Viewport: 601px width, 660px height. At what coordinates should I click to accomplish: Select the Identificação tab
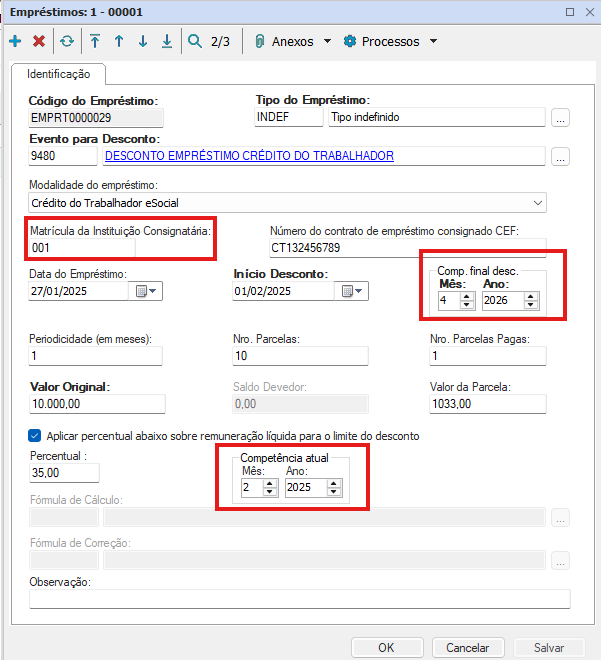pyautogui.click(x=59, y=74)
